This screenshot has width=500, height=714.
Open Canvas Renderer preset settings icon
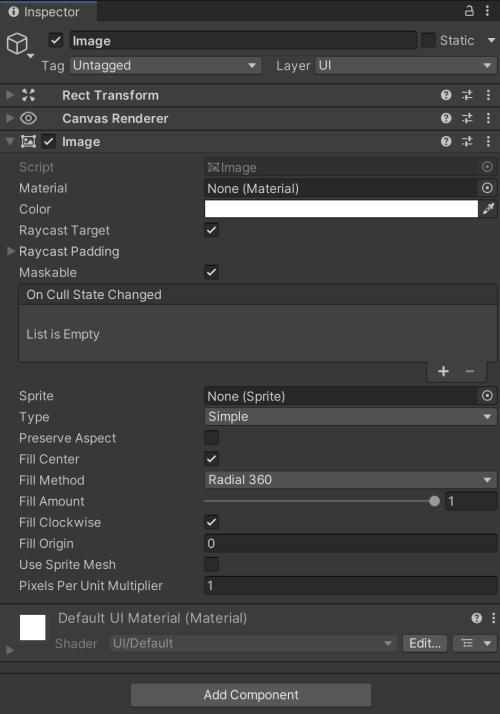pyautogui.click(x=467, y=118)
